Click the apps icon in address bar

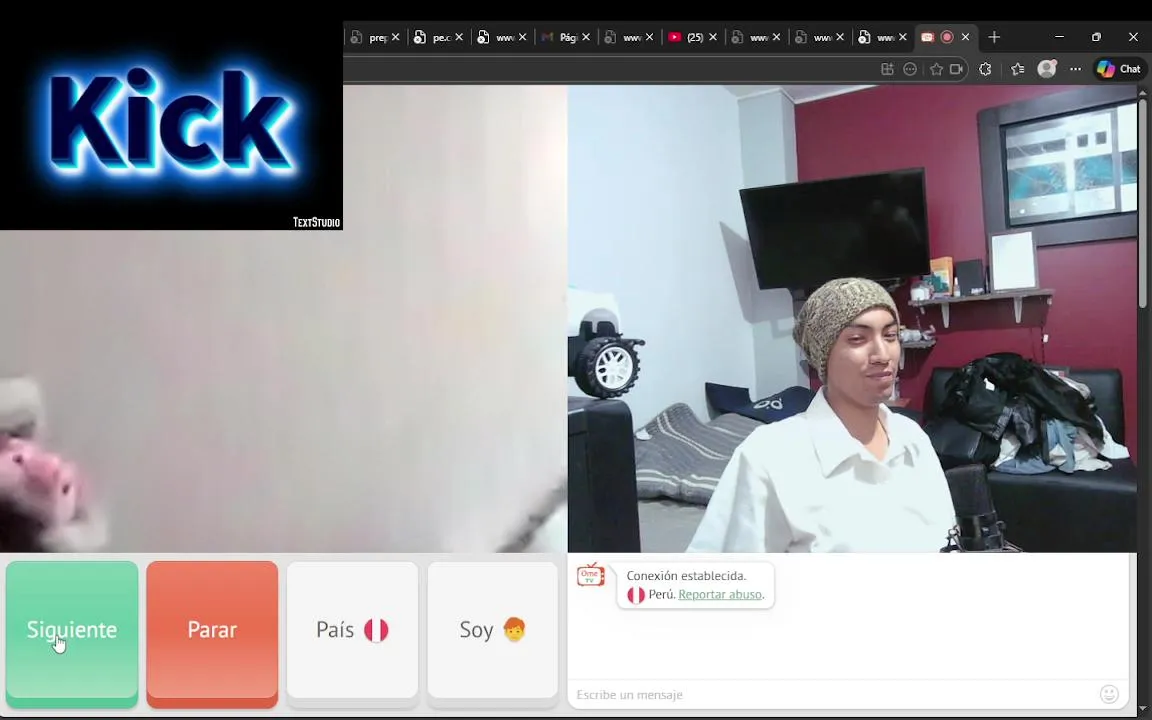(x=887, y=69)
